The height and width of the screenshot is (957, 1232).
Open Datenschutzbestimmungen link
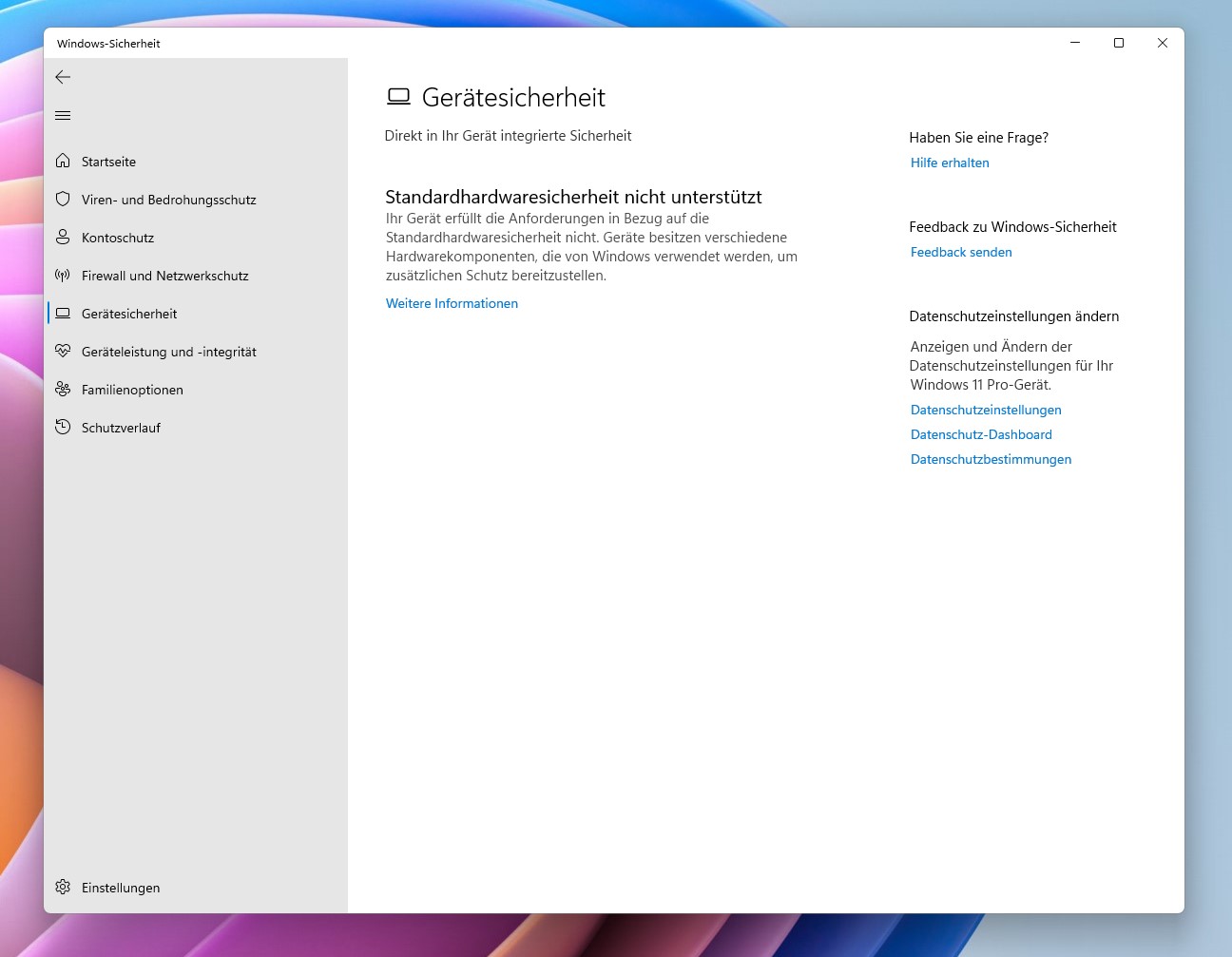pyautogui.click(x=991, y=460)
